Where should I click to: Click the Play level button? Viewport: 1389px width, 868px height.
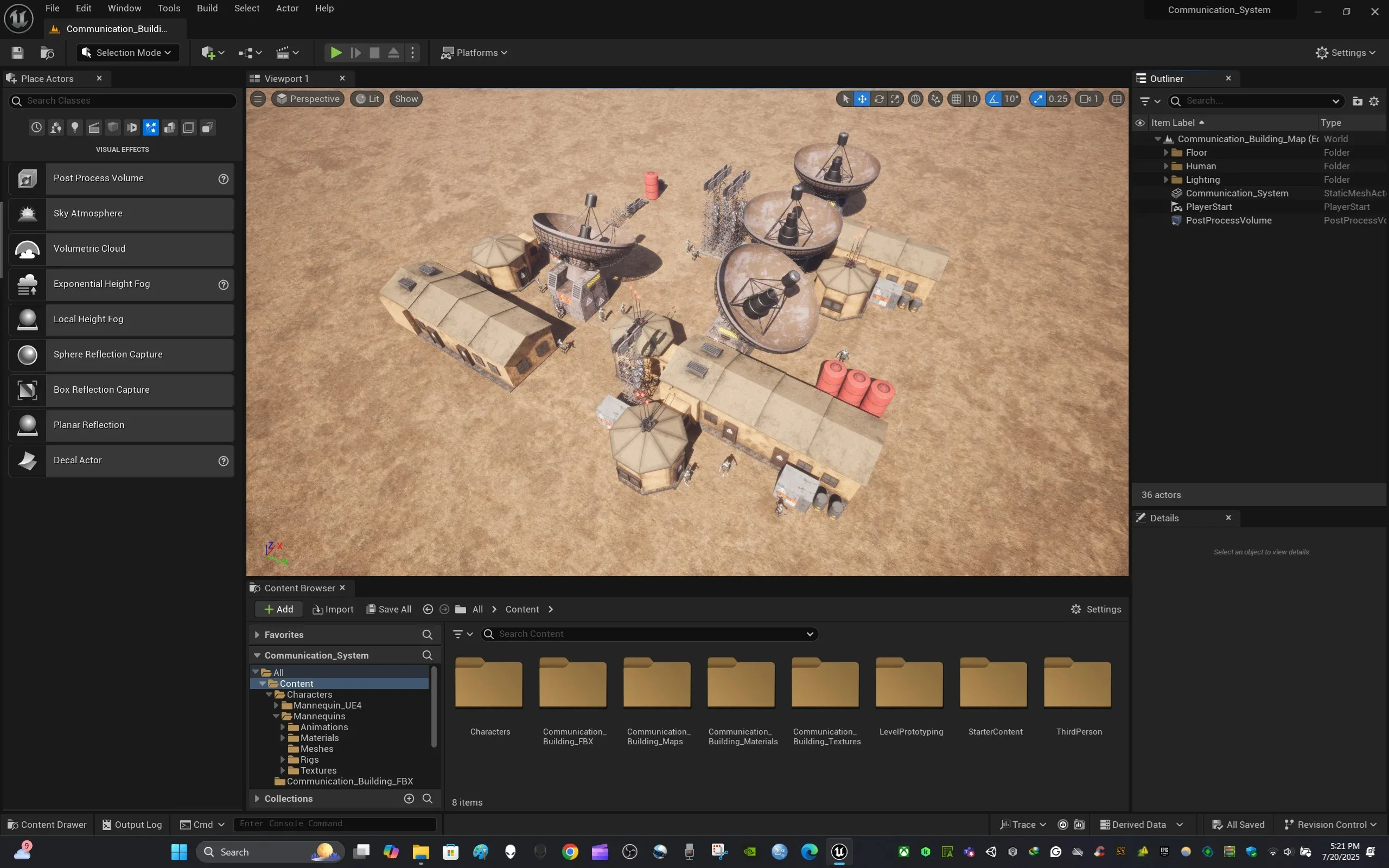[336, 53]
